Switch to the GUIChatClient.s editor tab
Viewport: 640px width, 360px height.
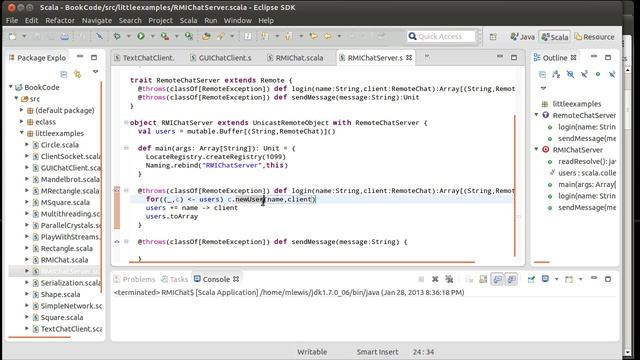pos(221,58)
